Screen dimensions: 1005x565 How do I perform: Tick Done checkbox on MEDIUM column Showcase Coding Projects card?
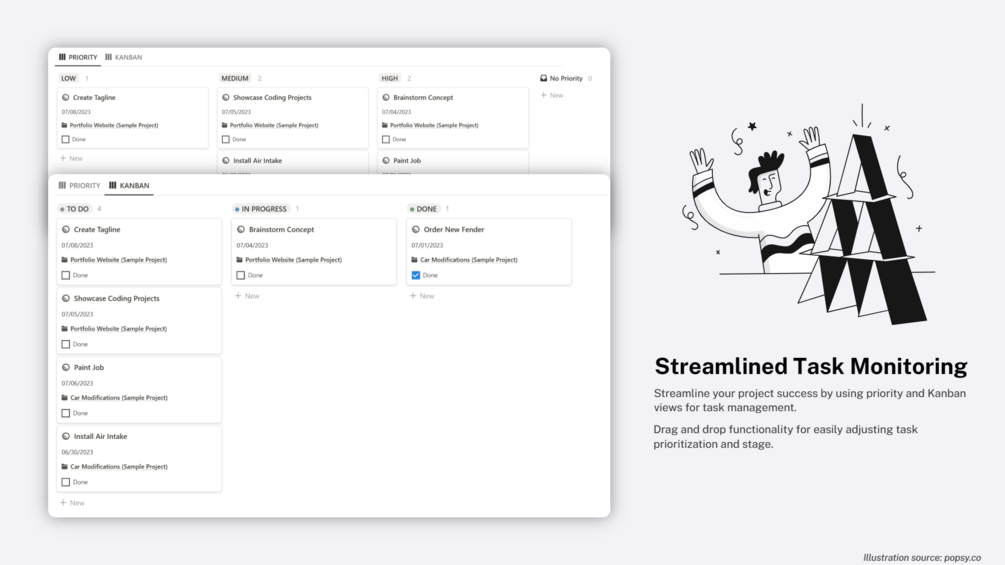click(x=226, y=139)
